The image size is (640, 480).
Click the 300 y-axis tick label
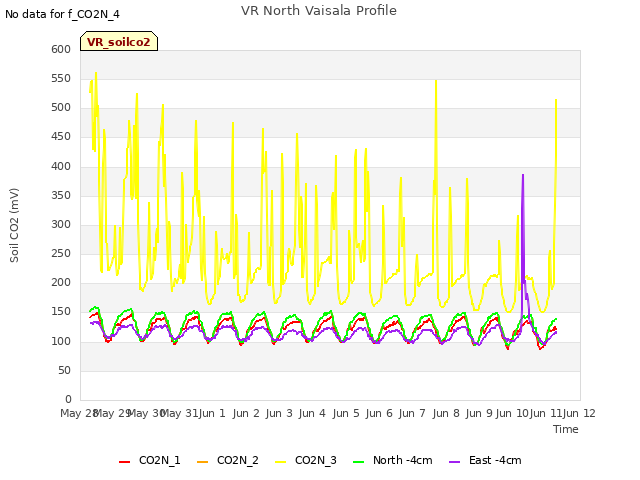(61, 224)
